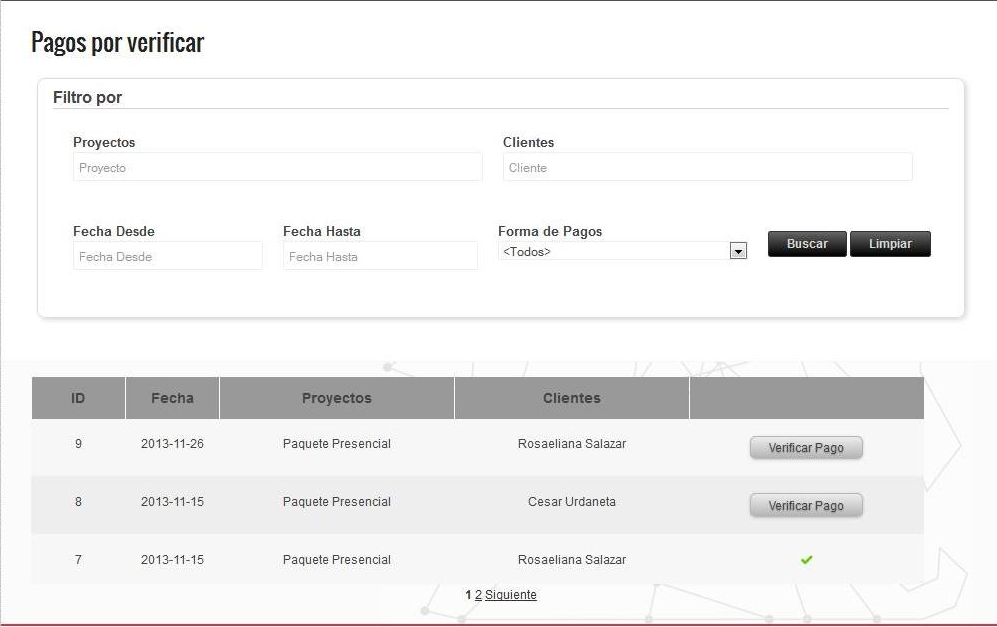Click Rosaeliana Salazar in row 7
The height and width of the screenshot is (627, 997).
point(572,560)
